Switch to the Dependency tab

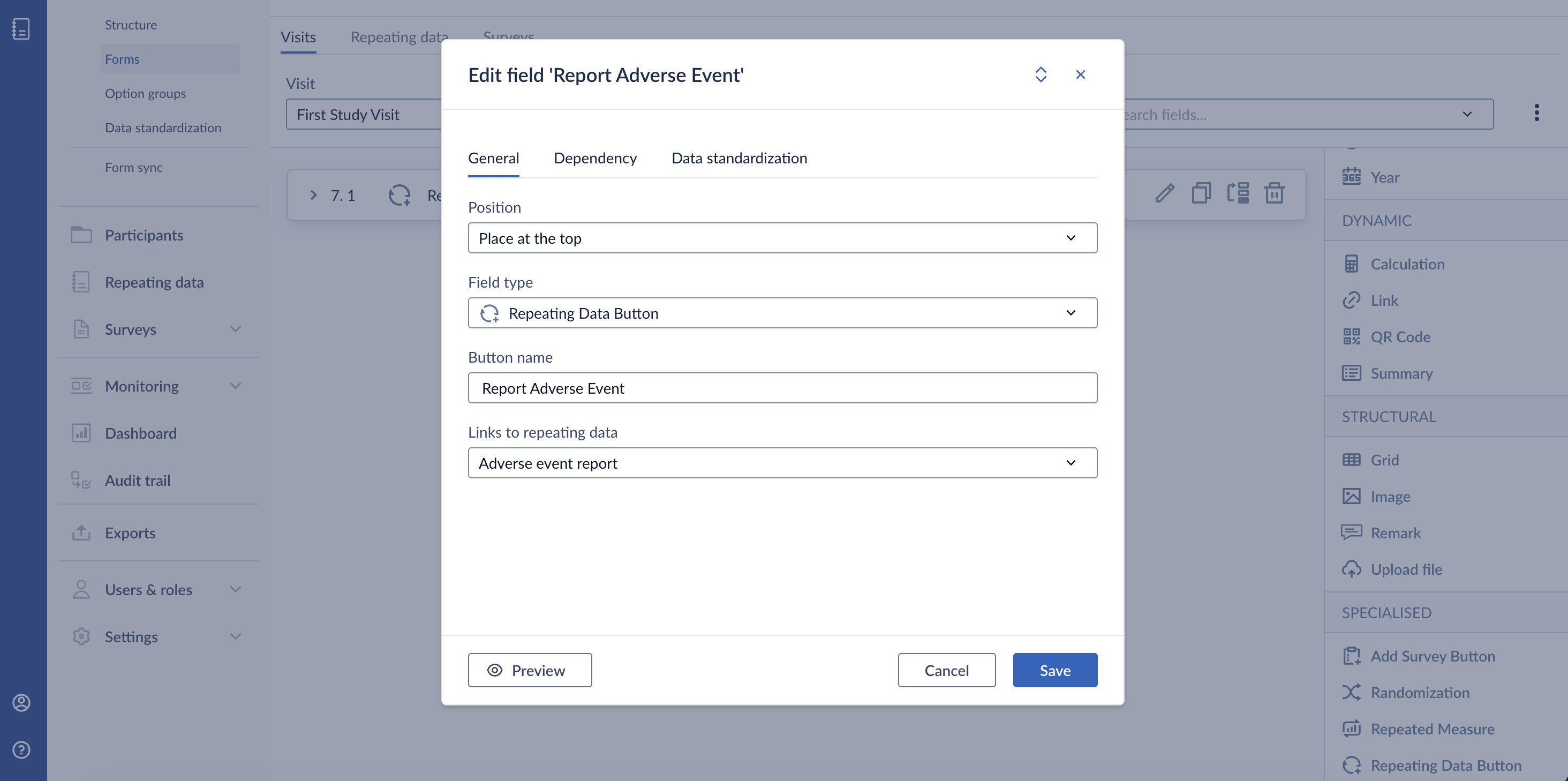pyautogui.click(x=595, y=158)
